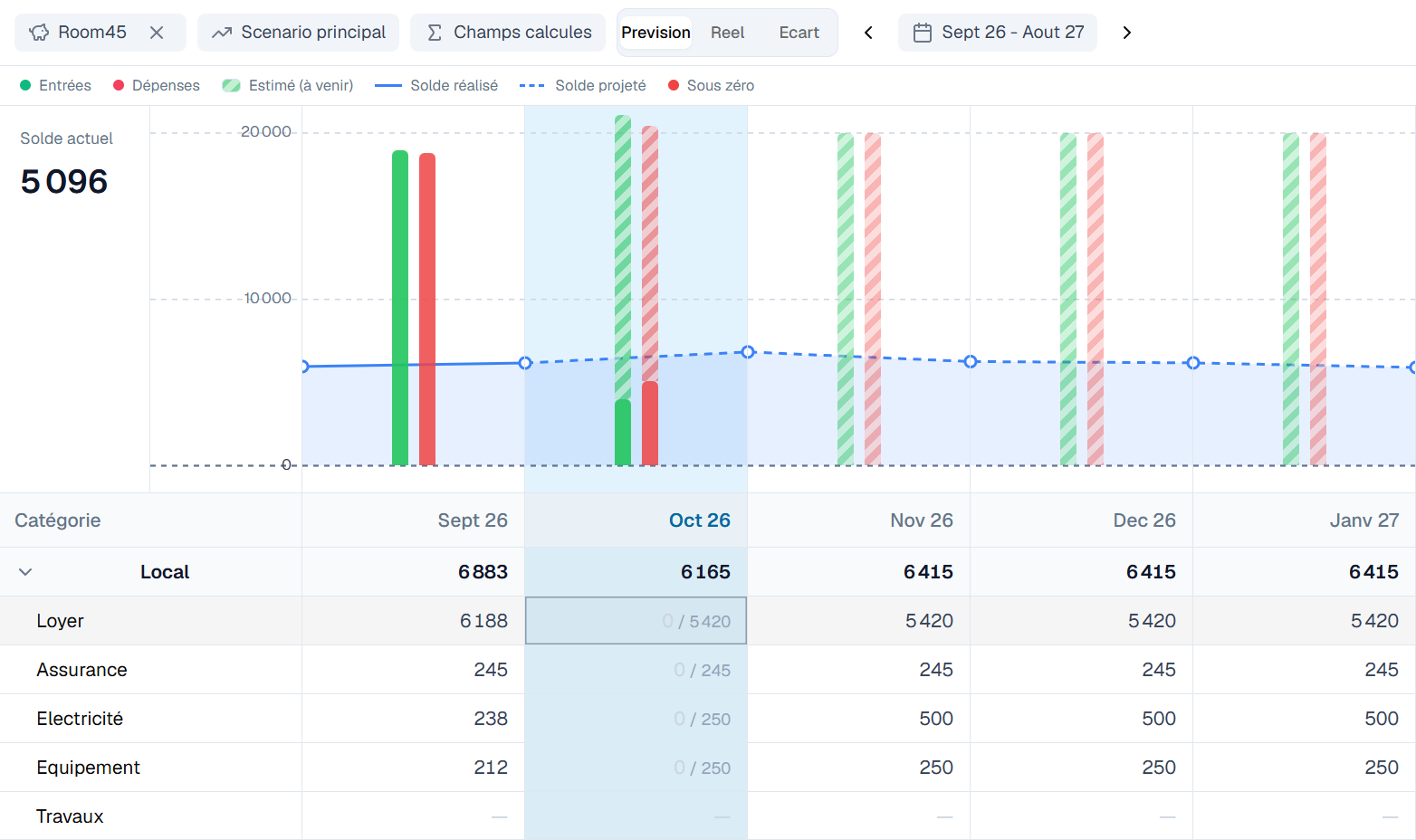Click the trend arrow Scenario principal icon
The width and height of the screenshot is (1416, 840).
click(222, 33)
